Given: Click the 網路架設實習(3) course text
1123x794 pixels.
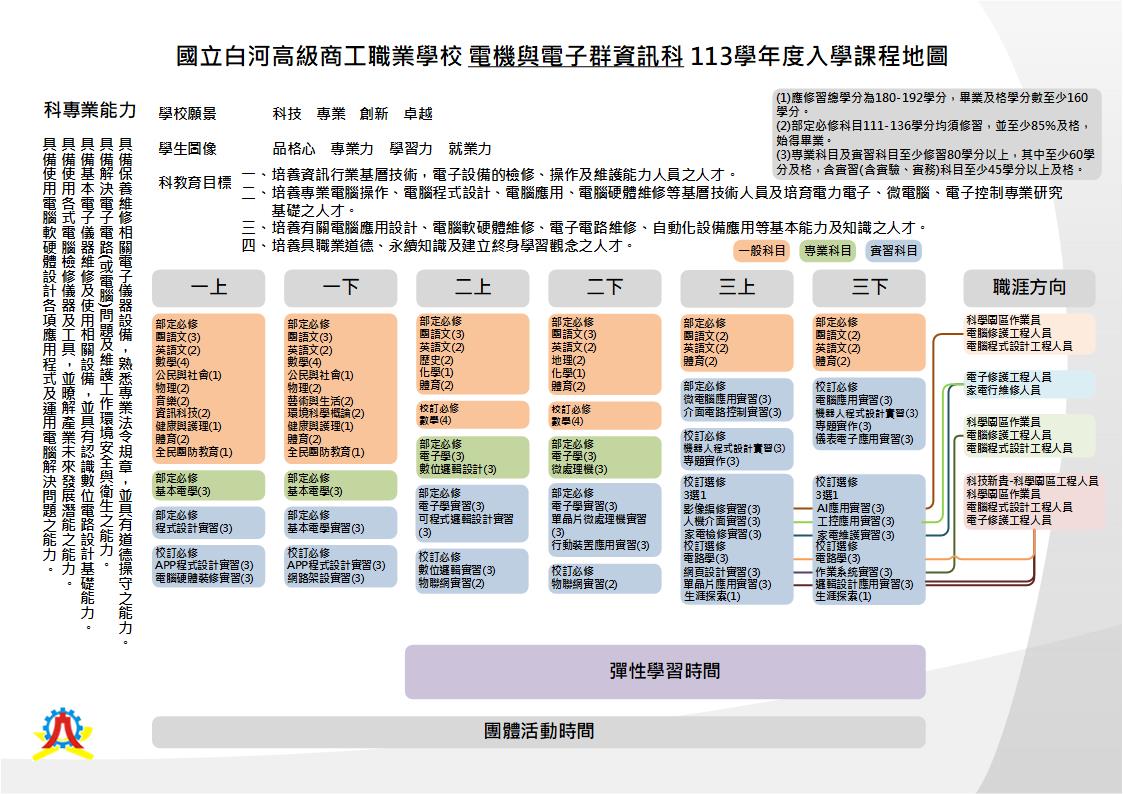Looking at the screenshot, I should pyautogui.click(x=325, y=578).
